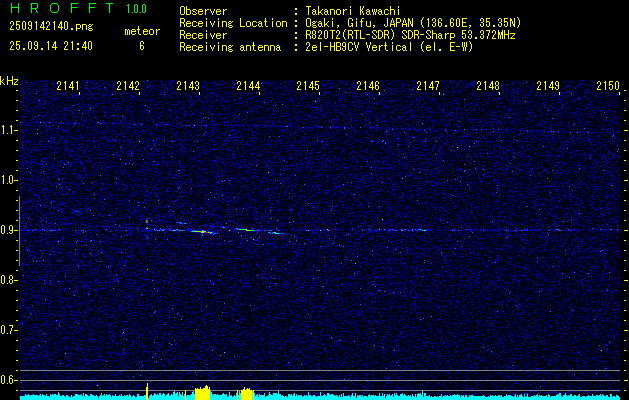Click time marker 2142
629x400 pixels.
coord(128,85)
